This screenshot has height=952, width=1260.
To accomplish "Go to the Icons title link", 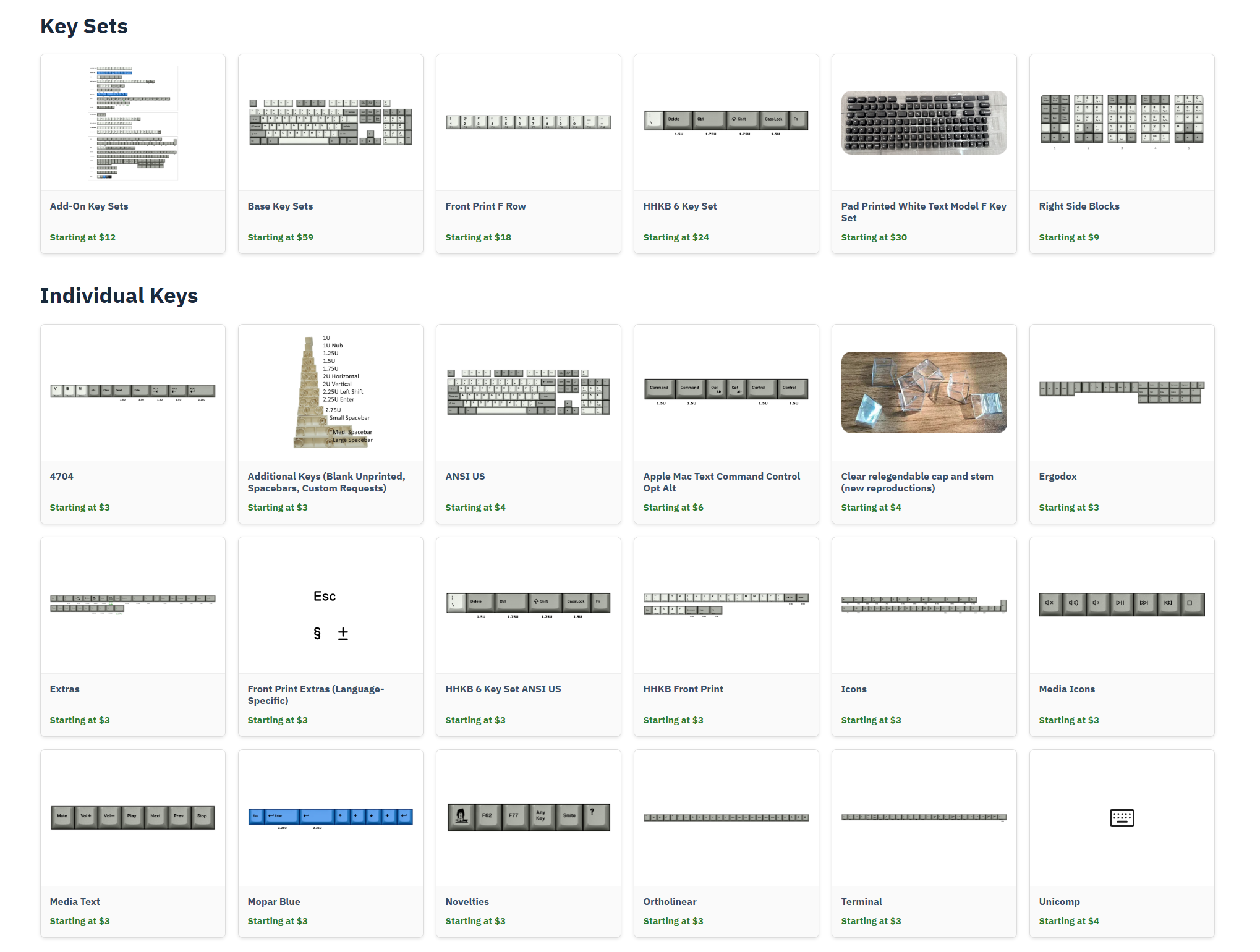I will coord(854,689).
